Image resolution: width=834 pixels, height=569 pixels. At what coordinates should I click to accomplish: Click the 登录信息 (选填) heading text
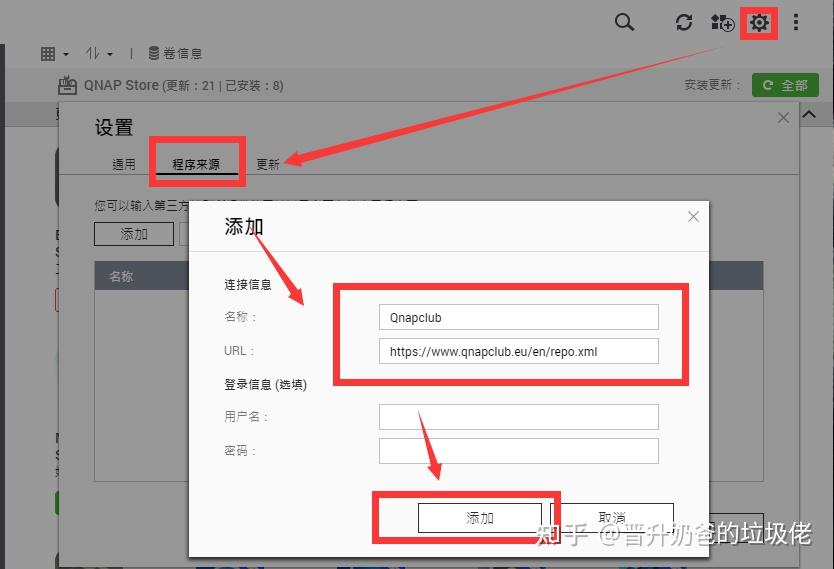(x=265, y=384)
